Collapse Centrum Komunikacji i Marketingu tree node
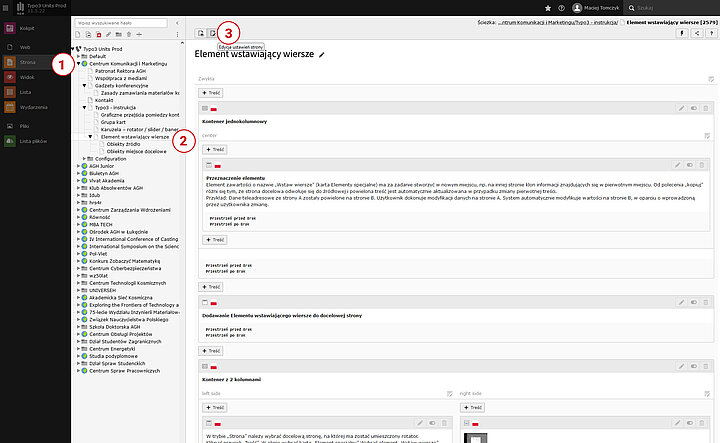This screenshot has height=443, width=720. [79, 64]
